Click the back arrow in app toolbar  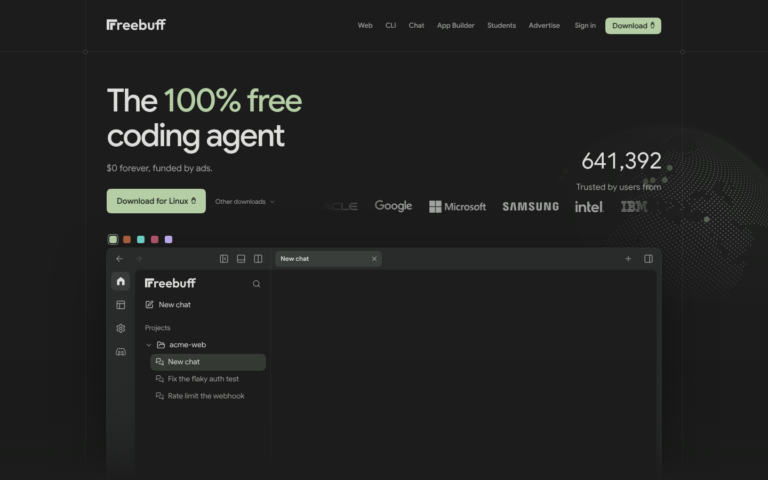(120, 259)
